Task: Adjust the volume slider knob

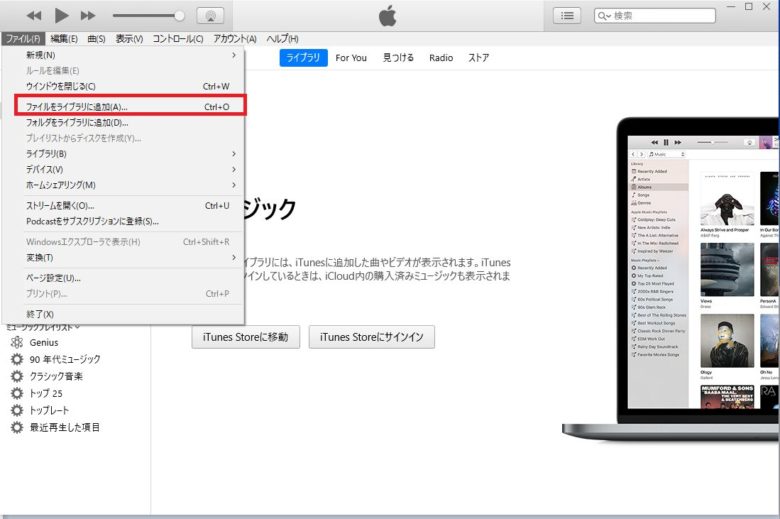Action: (179, 16)
